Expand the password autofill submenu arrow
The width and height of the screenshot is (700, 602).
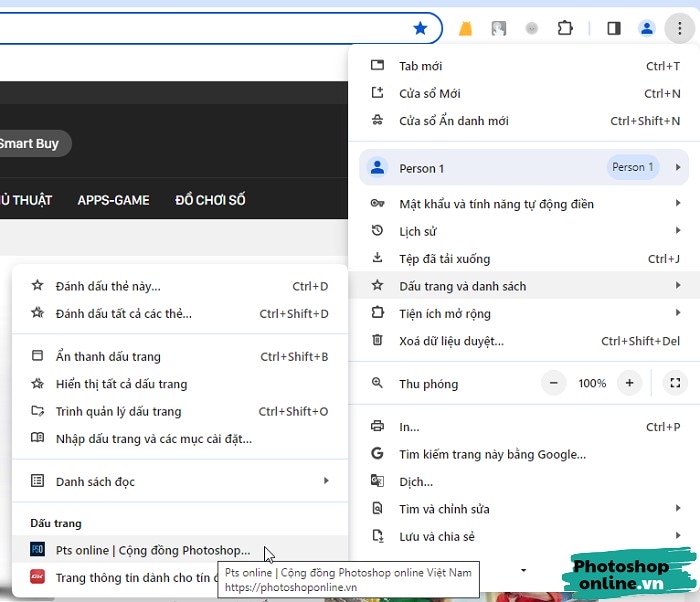(x=678, y=203)
